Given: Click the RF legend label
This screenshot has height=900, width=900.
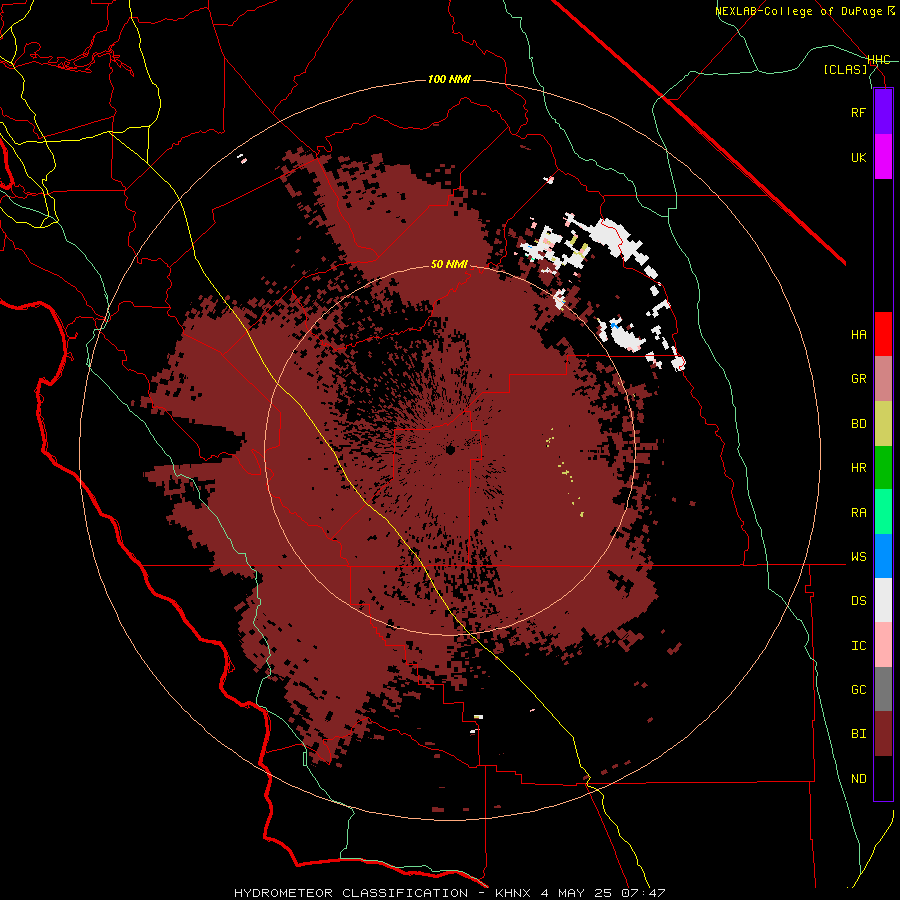Looking at the screenshot, I should (x=858, y=113).
